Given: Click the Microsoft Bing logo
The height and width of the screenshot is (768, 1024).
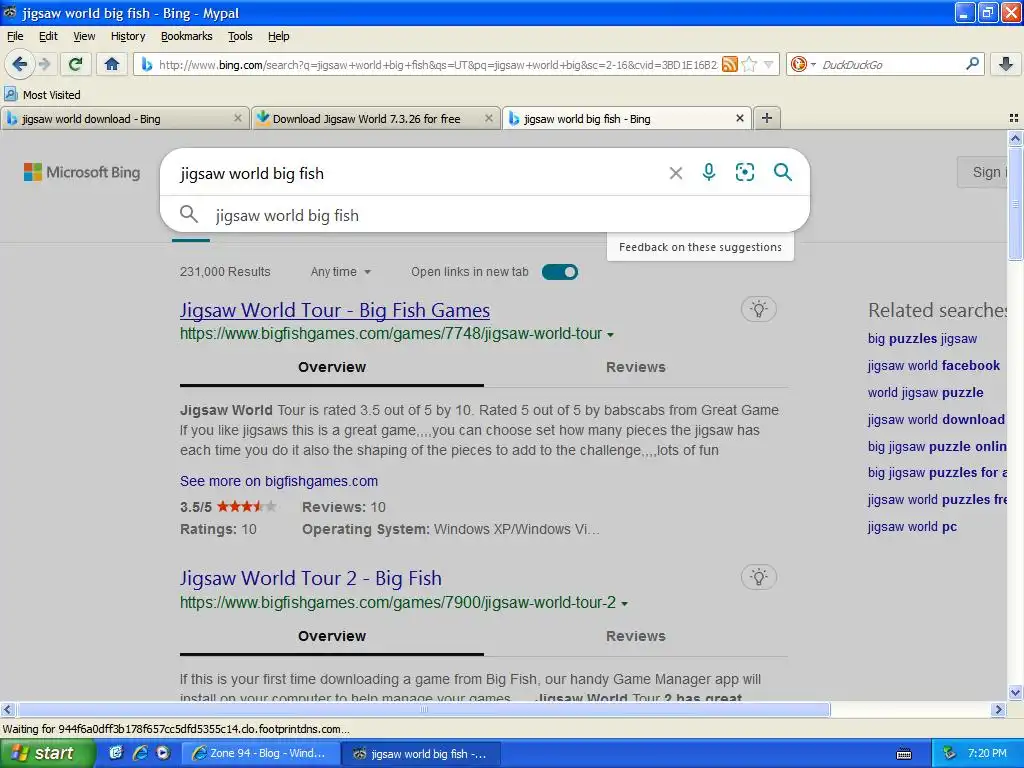Looking at the screenshot, I should pyautogui.click(x=82, y=172).
